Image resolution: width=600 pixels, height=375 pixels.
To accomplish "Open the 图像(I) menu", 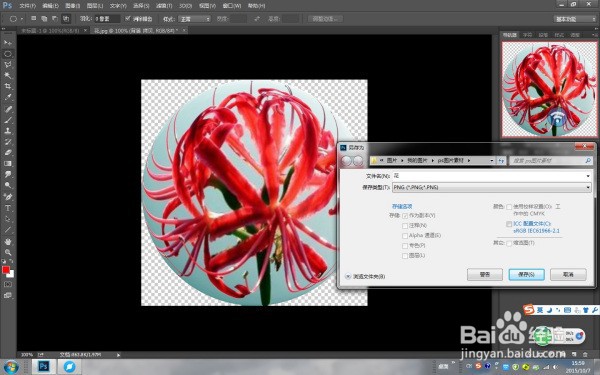I will (x=72, y=6).
